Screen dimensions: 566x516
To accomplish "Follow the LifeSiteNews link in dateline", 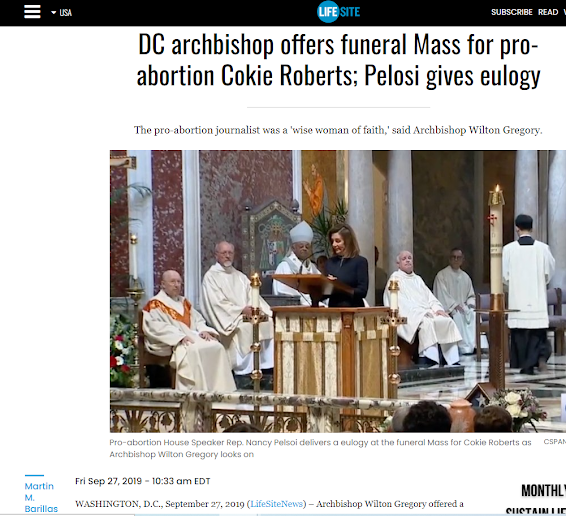I will [276, 504].
